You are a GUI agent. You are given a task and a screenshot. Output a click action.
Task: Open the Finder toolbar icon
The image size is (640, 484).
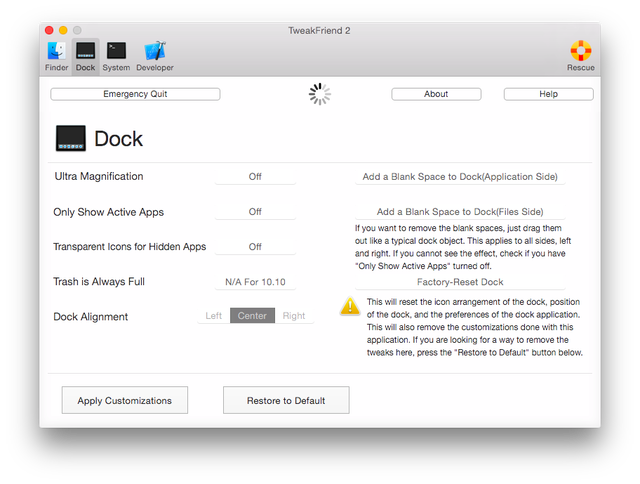(x=57, y=56)
